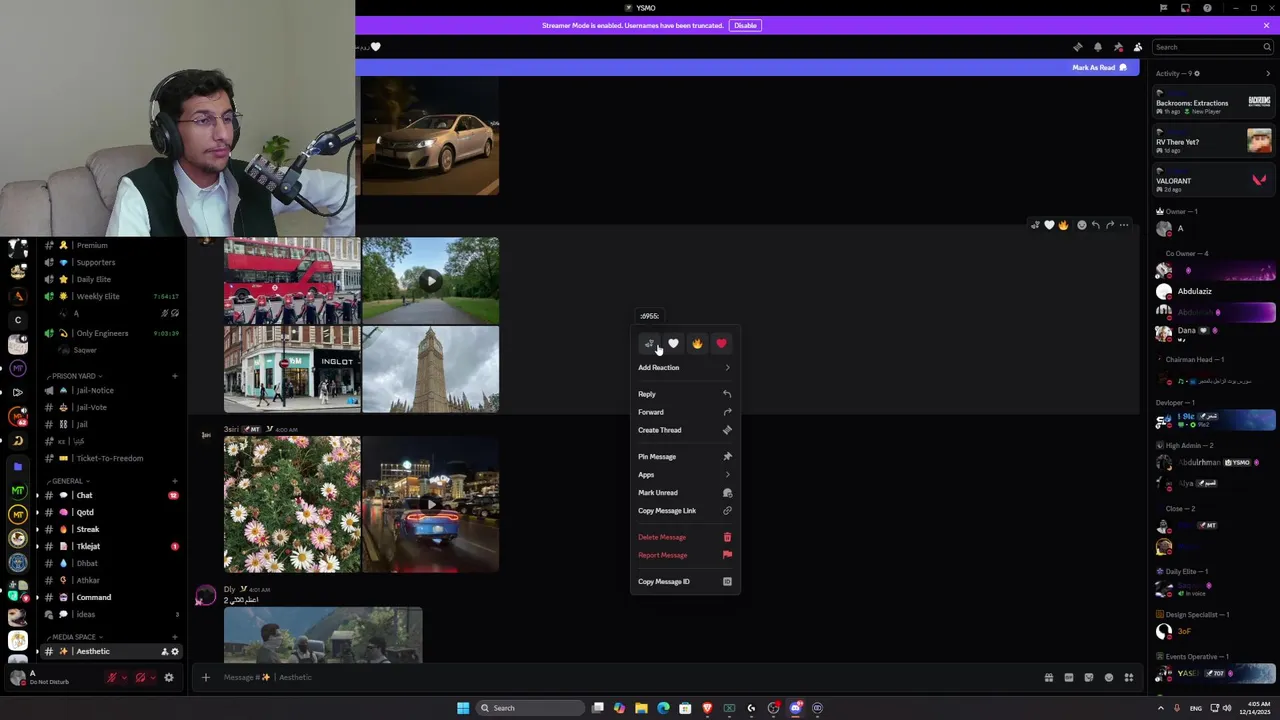Open Pinned Messages icon in header
Viewport: 1280px width, 720px height.
click(x=1118, y=47)
